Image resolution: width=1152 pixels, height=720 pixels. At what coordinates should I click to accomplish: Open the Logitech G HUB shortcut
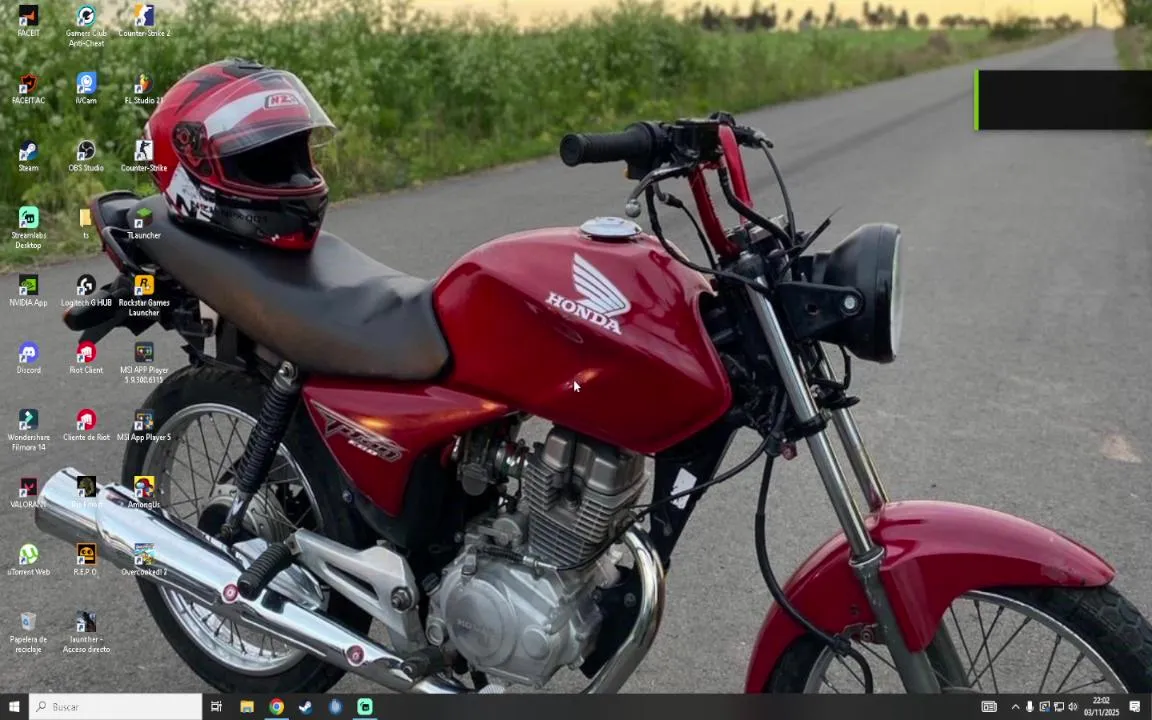point(86,291)
